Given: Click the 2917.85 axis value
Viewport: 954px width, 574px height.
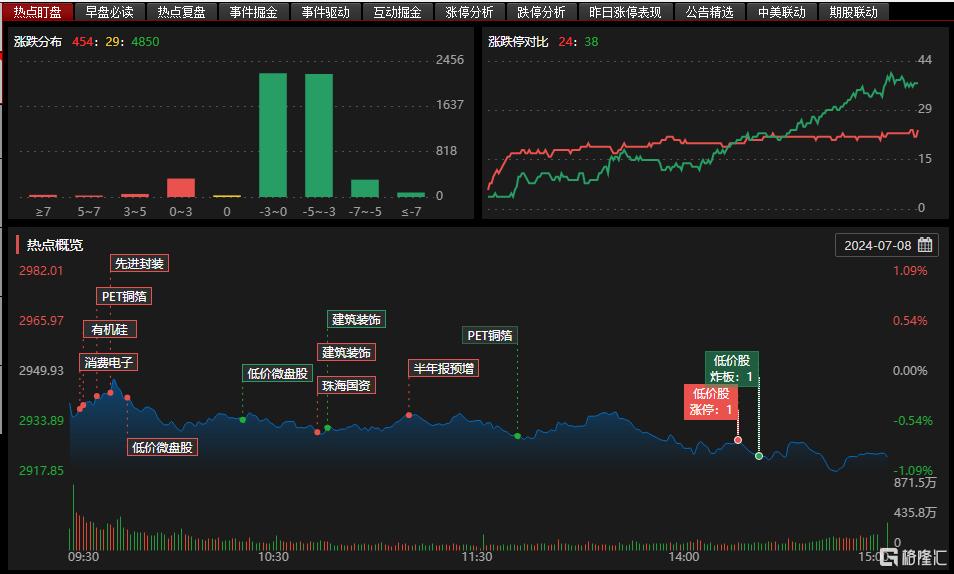Looking at the screenshot, I should click(41, 470).
